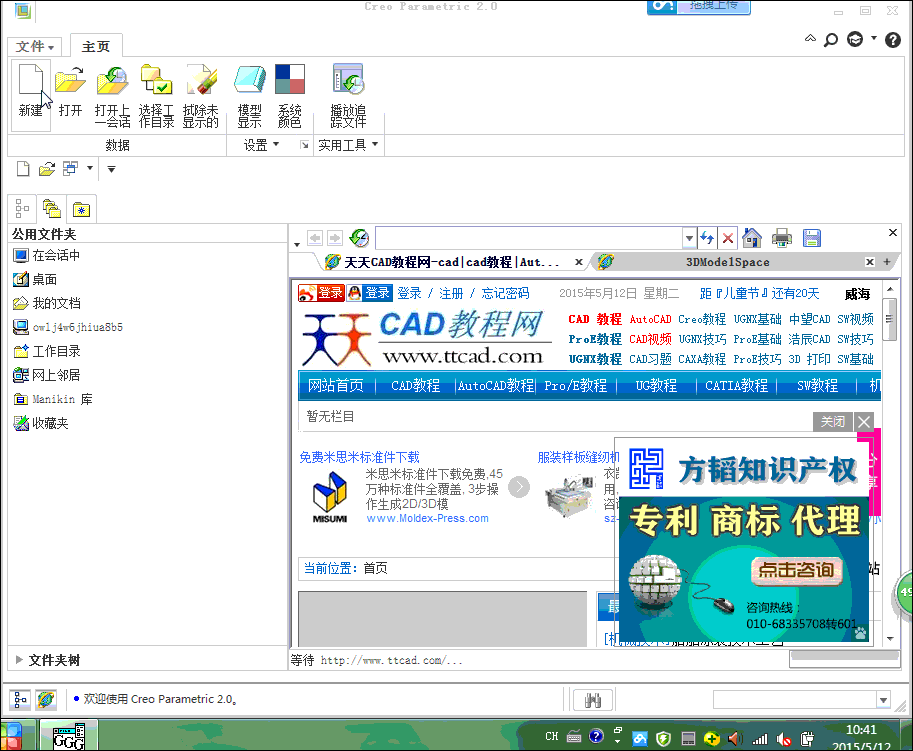Open command search magnifier icon

click(831, 40)
